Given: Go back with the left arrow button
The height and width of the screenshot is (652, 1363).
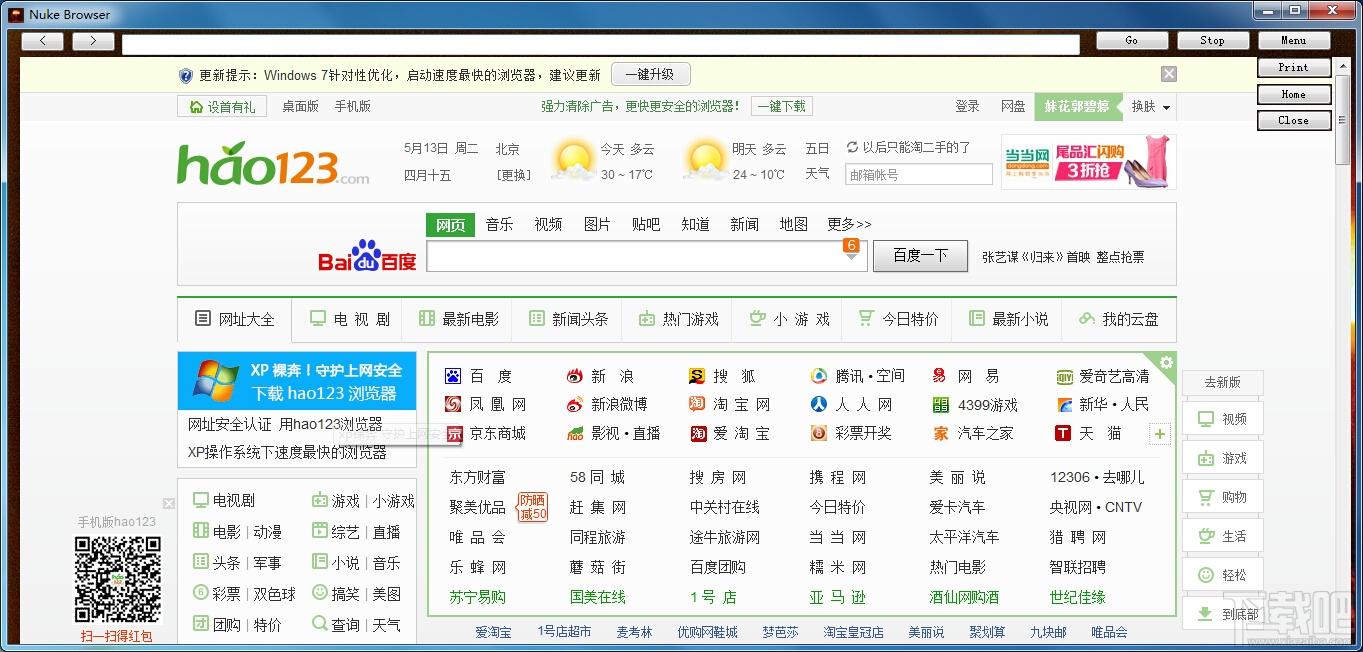Looking at the screenshot, I should [x=42, y=41].
